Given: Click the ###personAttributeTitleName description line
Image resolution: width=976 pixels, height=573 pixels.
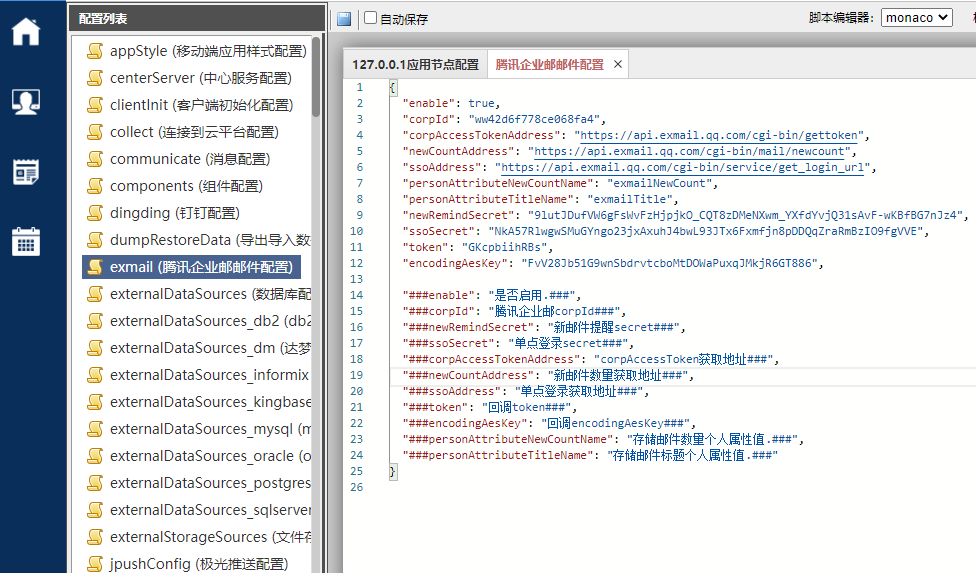Looking at the screenshot, I should [590, 455].
